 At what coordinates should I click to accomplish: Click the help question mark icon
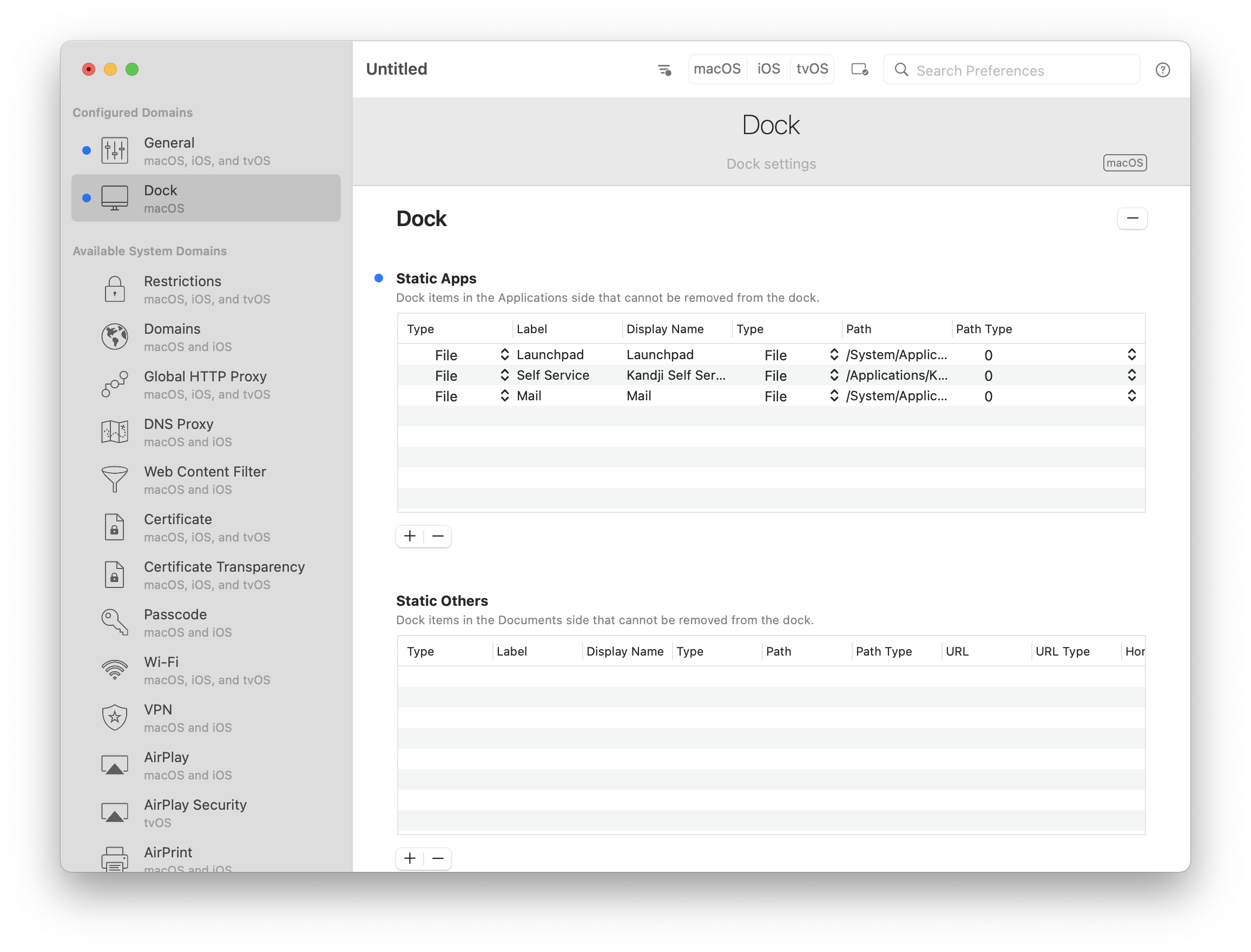point(1162,70)
